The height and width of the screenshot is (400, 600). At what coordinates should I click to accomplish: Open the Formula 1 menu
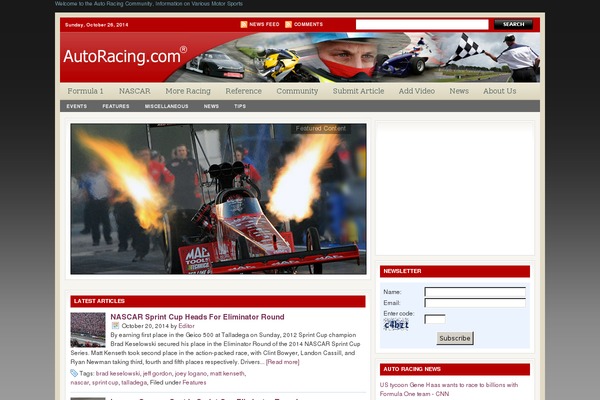point(85,91)
